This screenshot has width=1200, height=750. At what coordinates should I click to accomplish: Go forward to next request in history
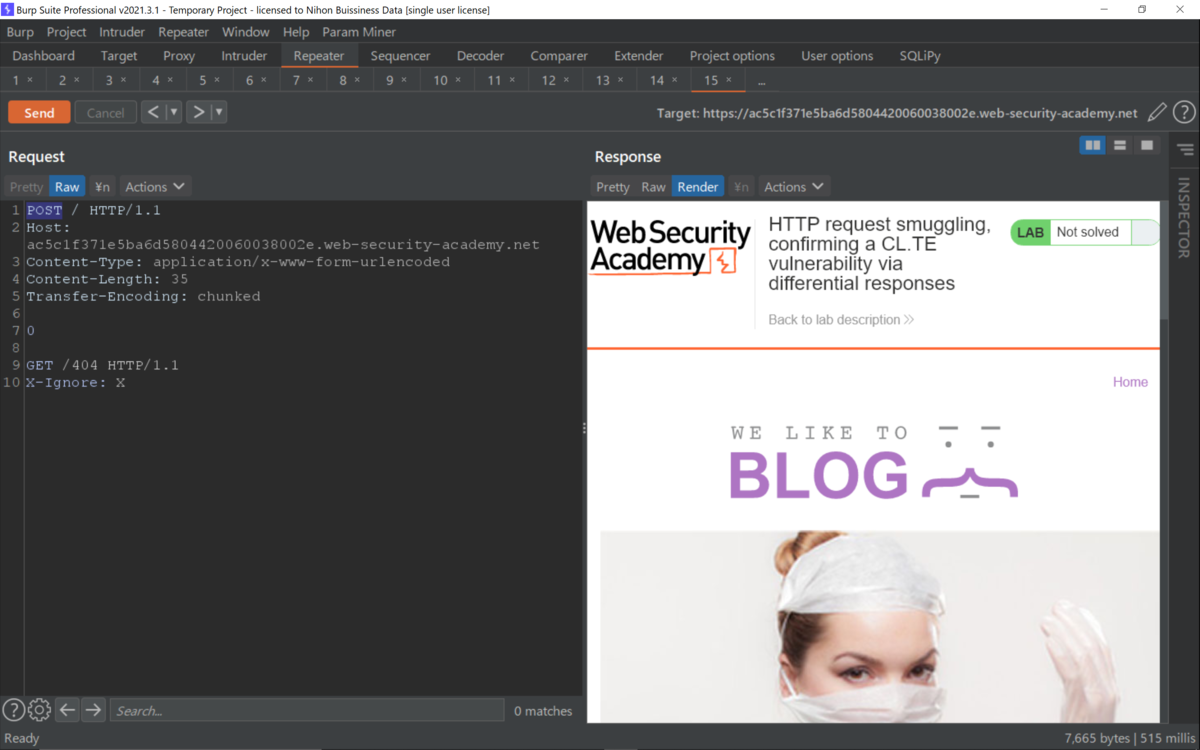pyautogui.click(x=198, y=113)
